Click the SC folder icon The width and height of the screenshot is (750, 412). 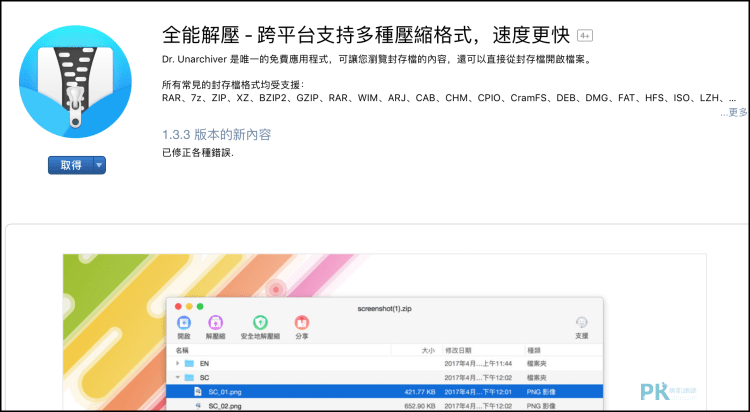point(189,378)
